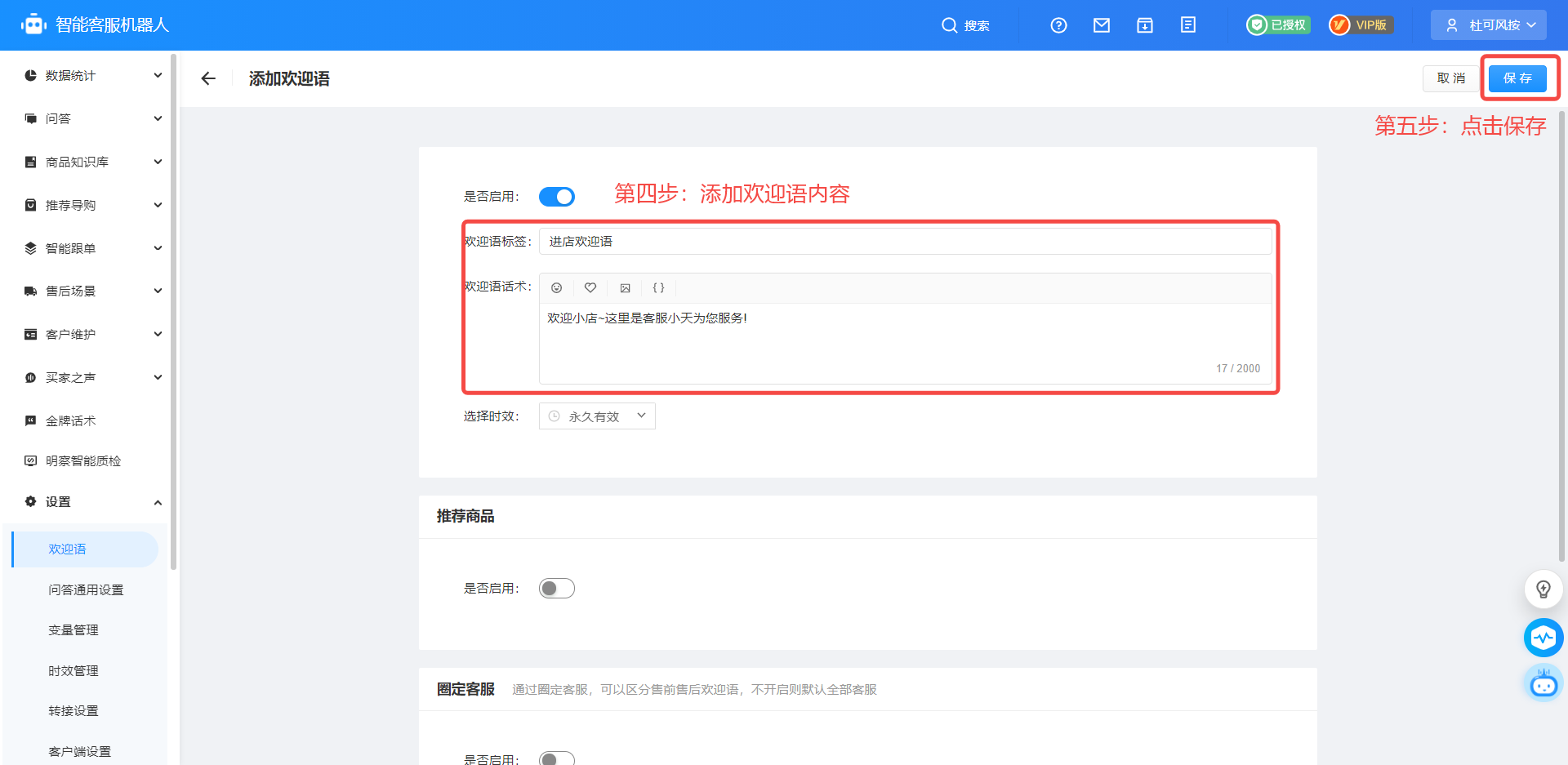This screenshot has height=765, width=1568.
Task: Expand the 推荐导购 menu chevron
Action: [x=158, y=205]
